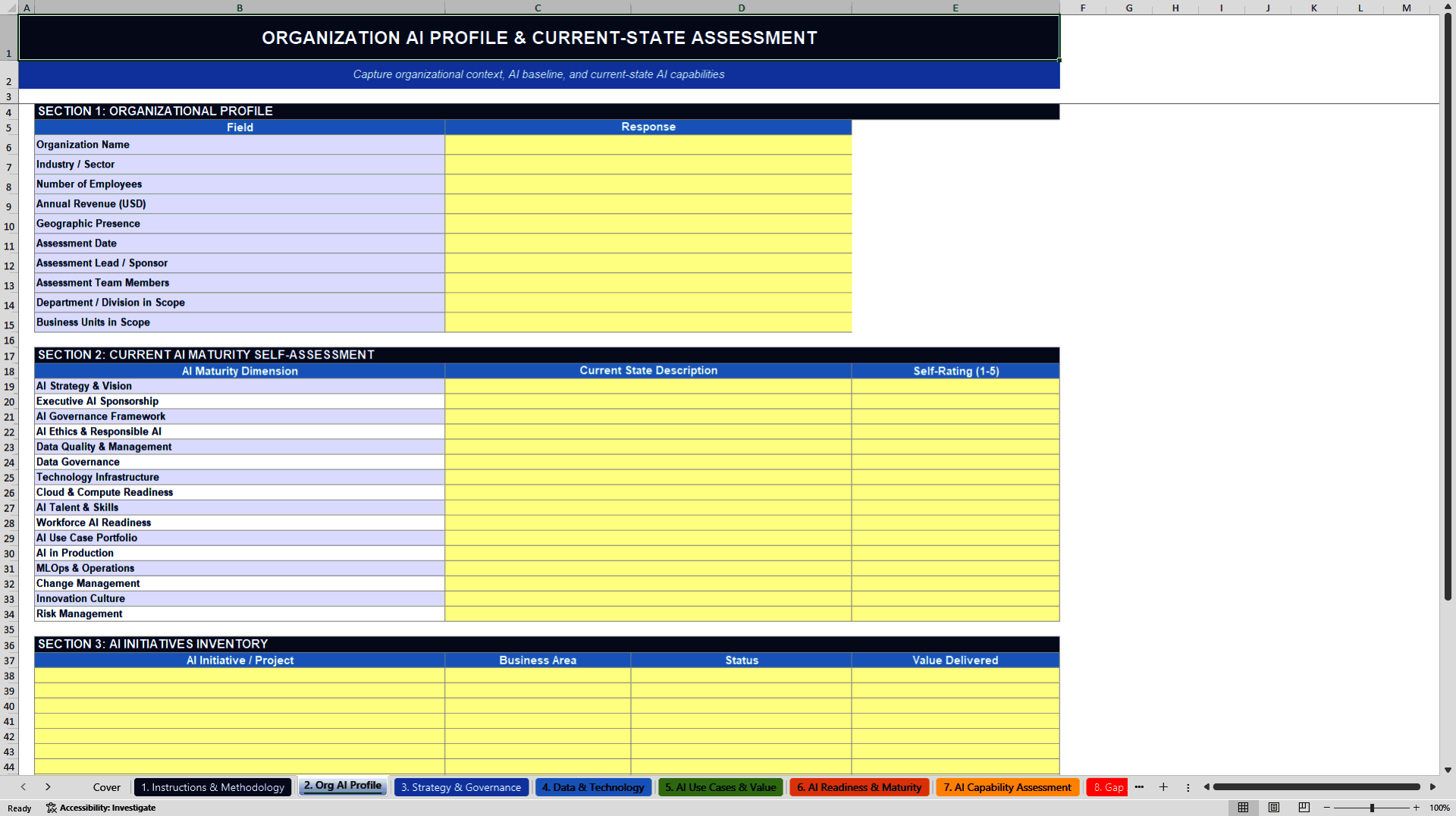
Task: Click the Business Area column header
Action: (538, 661)
